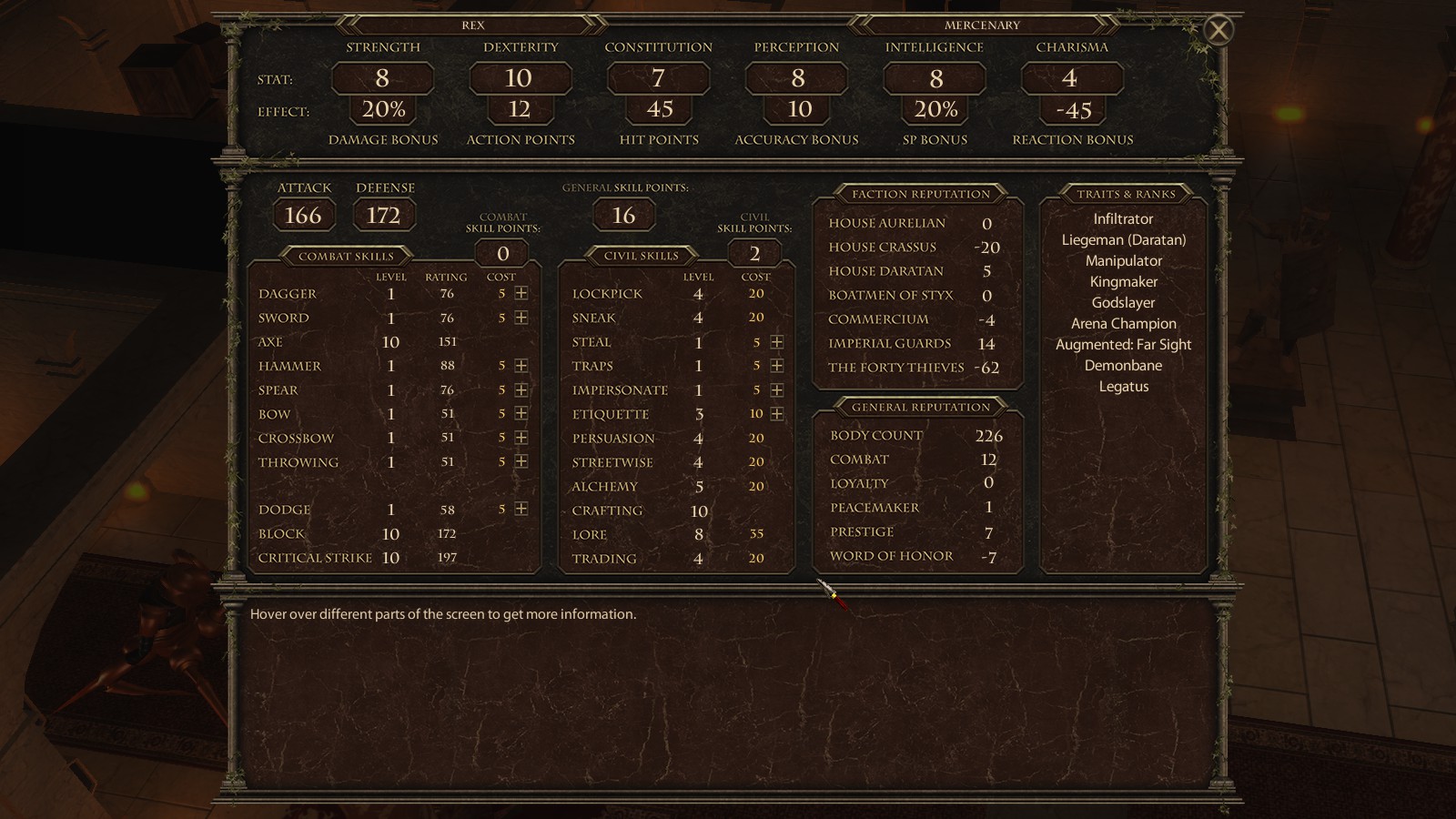Select the Streetwise skill label
1456x819 pixels.
click(612, 462)
